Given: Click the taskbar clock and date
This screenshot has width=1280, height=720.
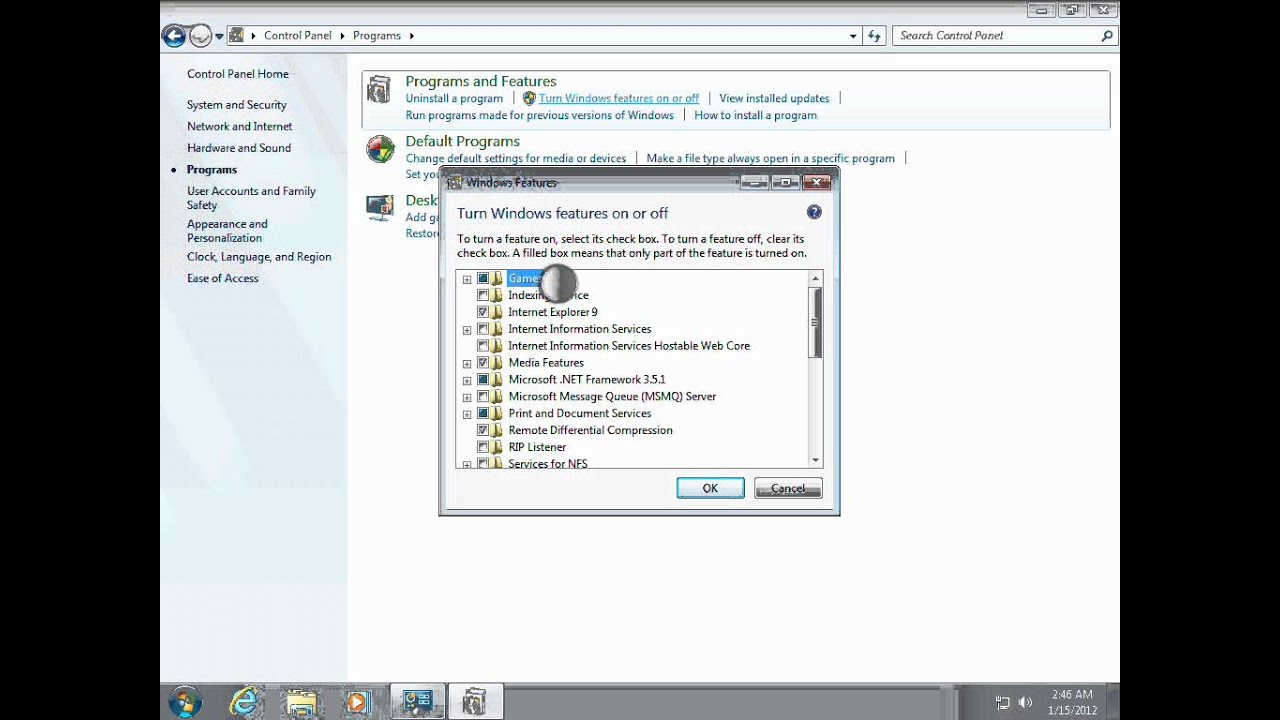Looking at the screenshot, I should (1071, 702).
